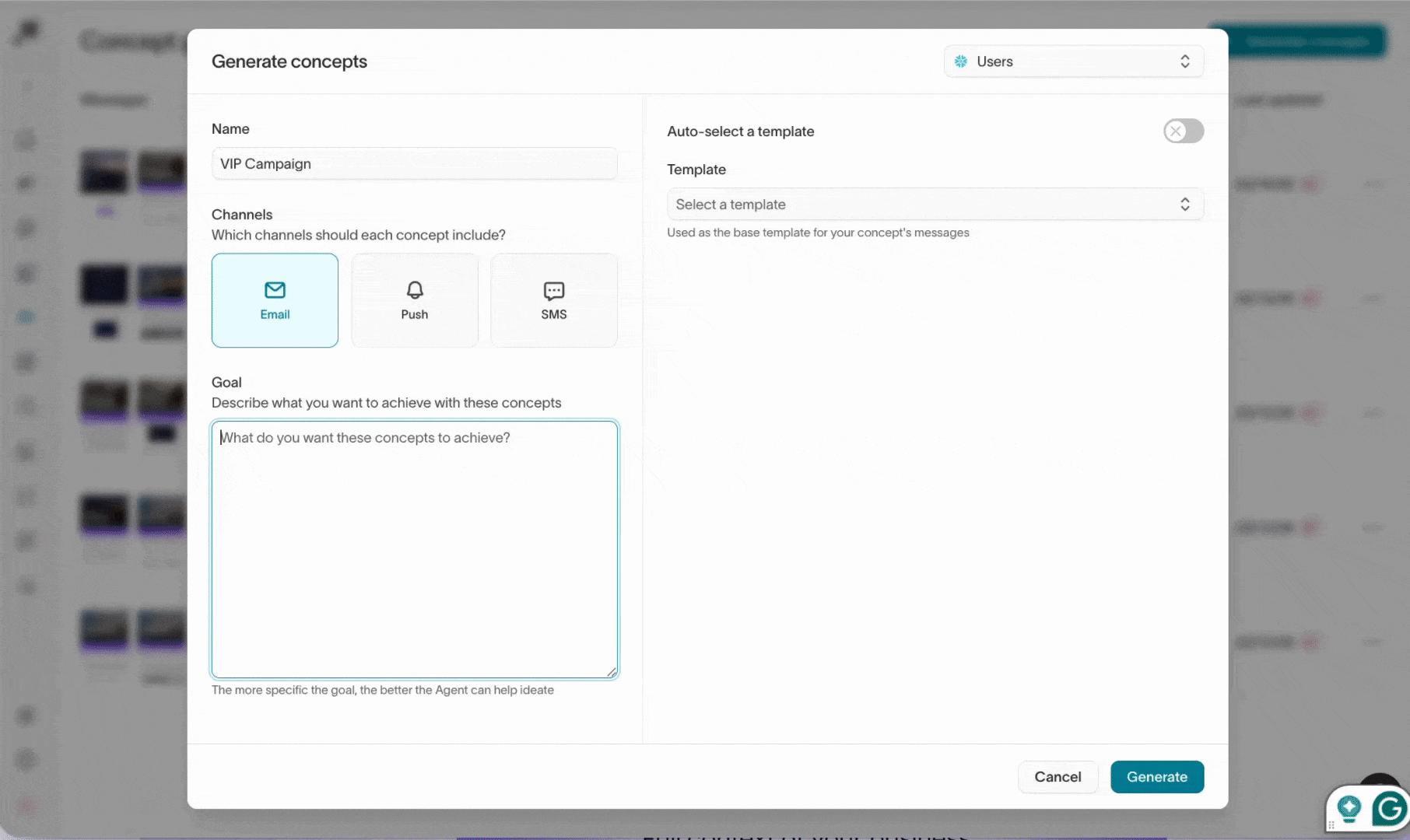Click the snowflake icon beside Users
1410x840 pixels.
961,61
